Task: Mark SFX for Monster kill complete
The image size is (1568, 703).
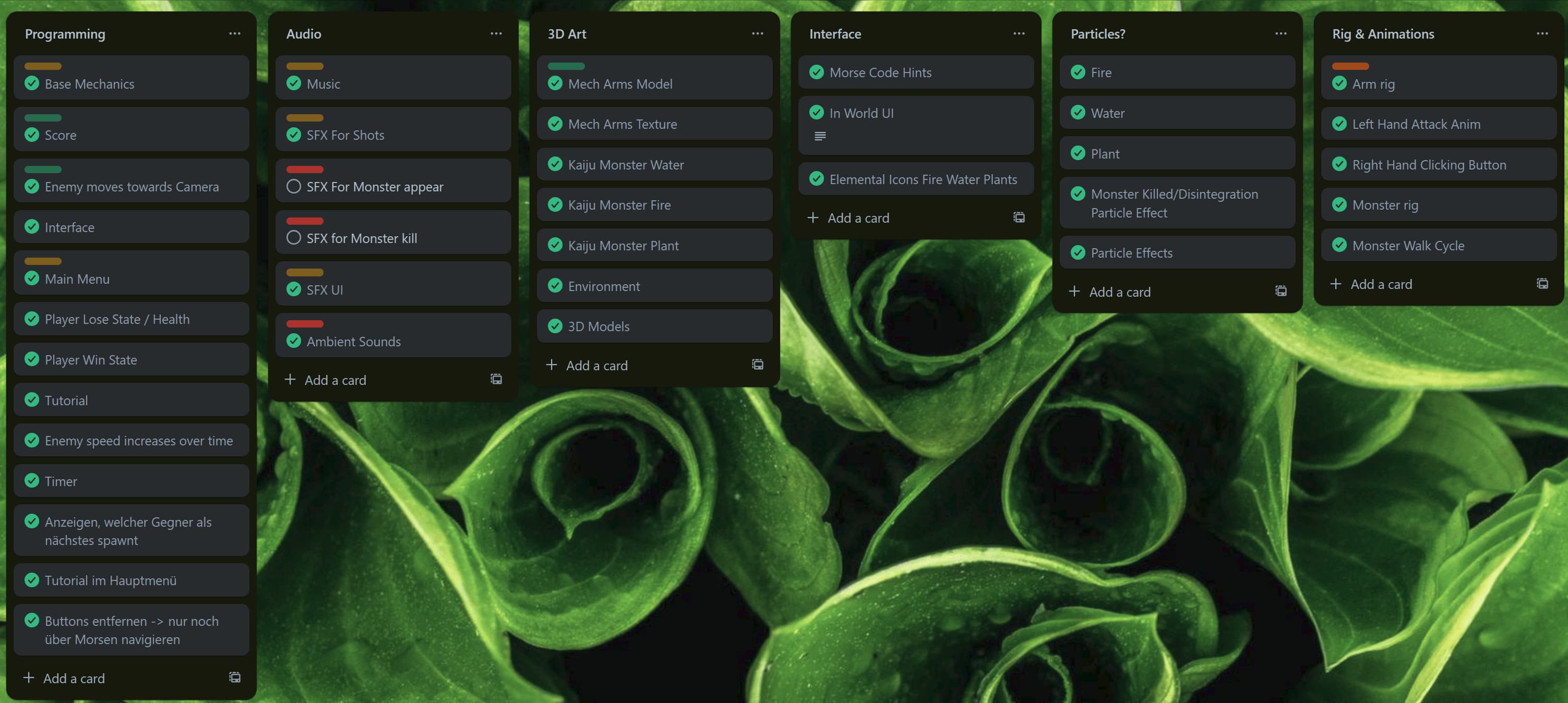Action: (x=293, y=238)
